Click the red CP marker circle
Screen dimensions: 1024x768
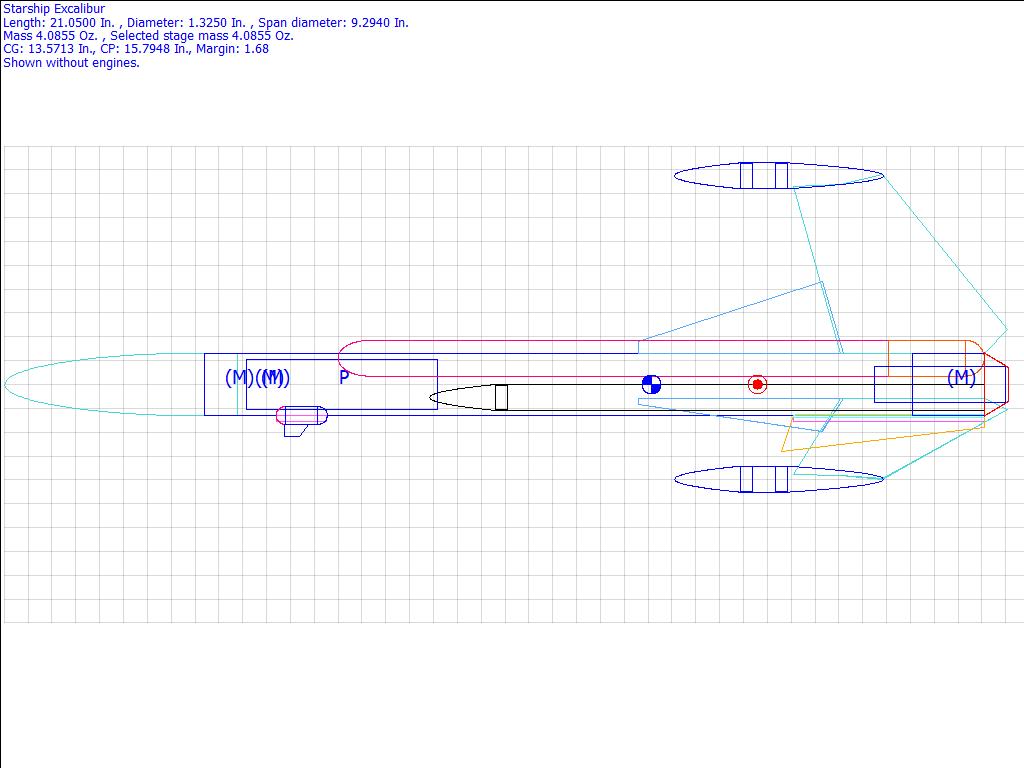click(x=757, y=384)
